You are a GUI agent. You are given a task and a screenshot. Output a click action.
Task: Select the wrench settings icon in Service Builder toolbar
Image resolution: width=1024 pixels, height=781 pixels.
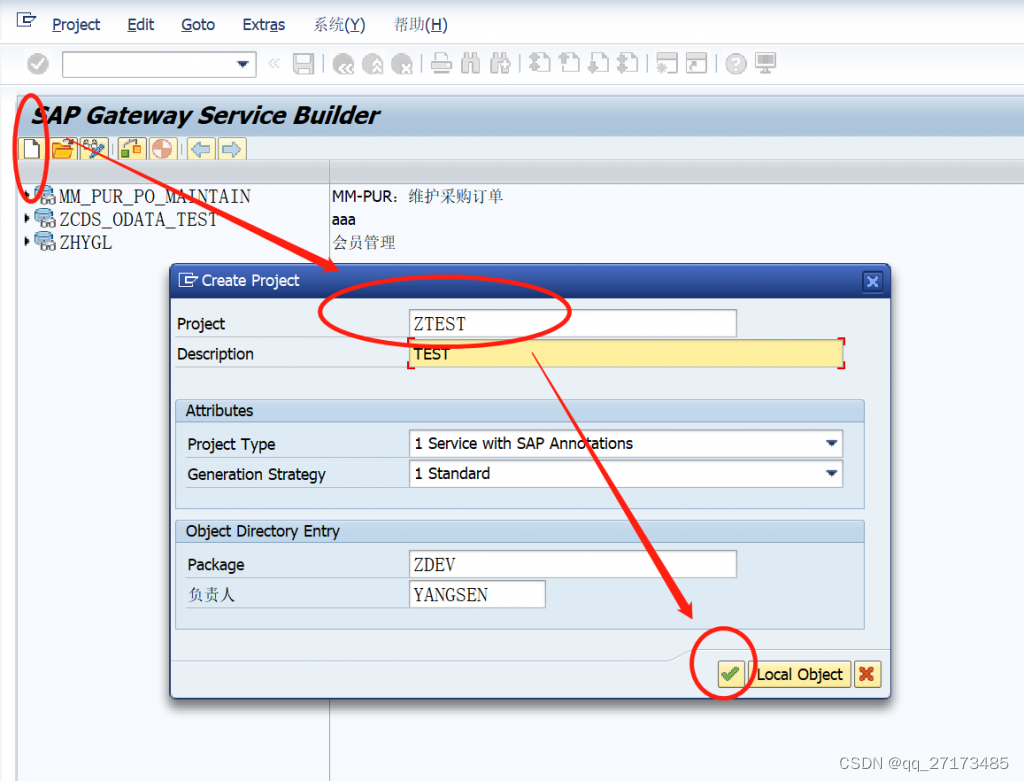tap(95, 149)
